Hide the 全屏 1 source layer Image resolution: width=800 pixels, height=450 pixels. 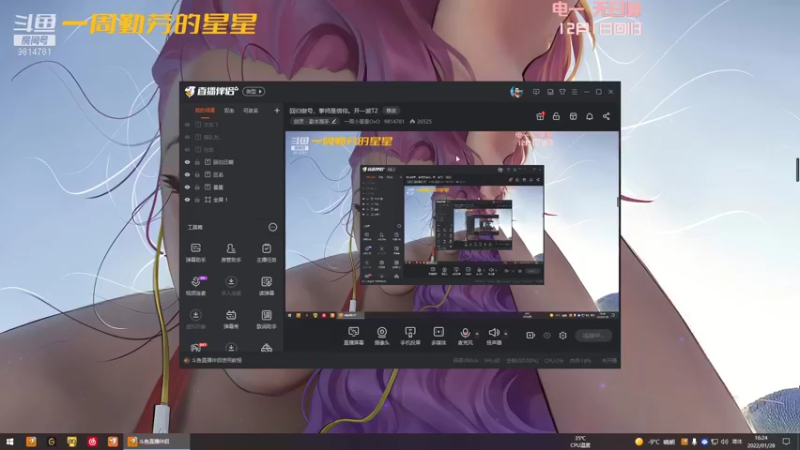(187, 199)
